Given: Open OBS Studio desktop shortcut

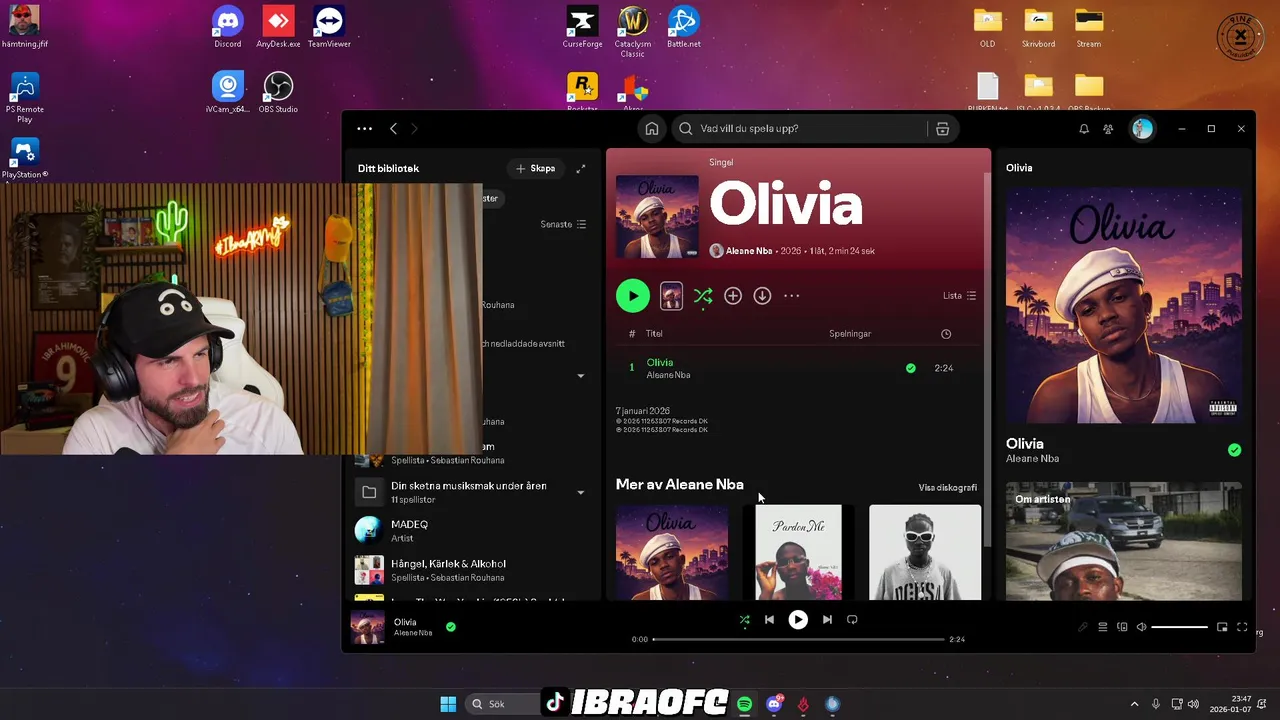Looking at the screenshot, I should pos(278,93).
